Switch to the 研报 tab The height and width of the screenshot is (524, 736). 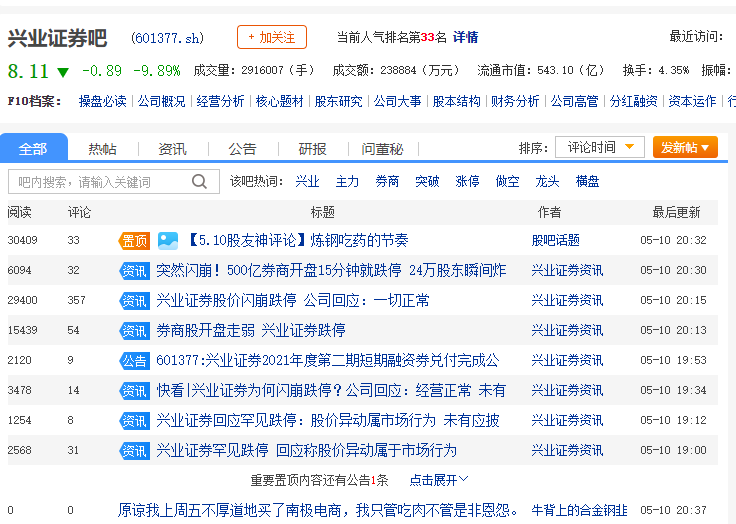(x=312, y=149)
